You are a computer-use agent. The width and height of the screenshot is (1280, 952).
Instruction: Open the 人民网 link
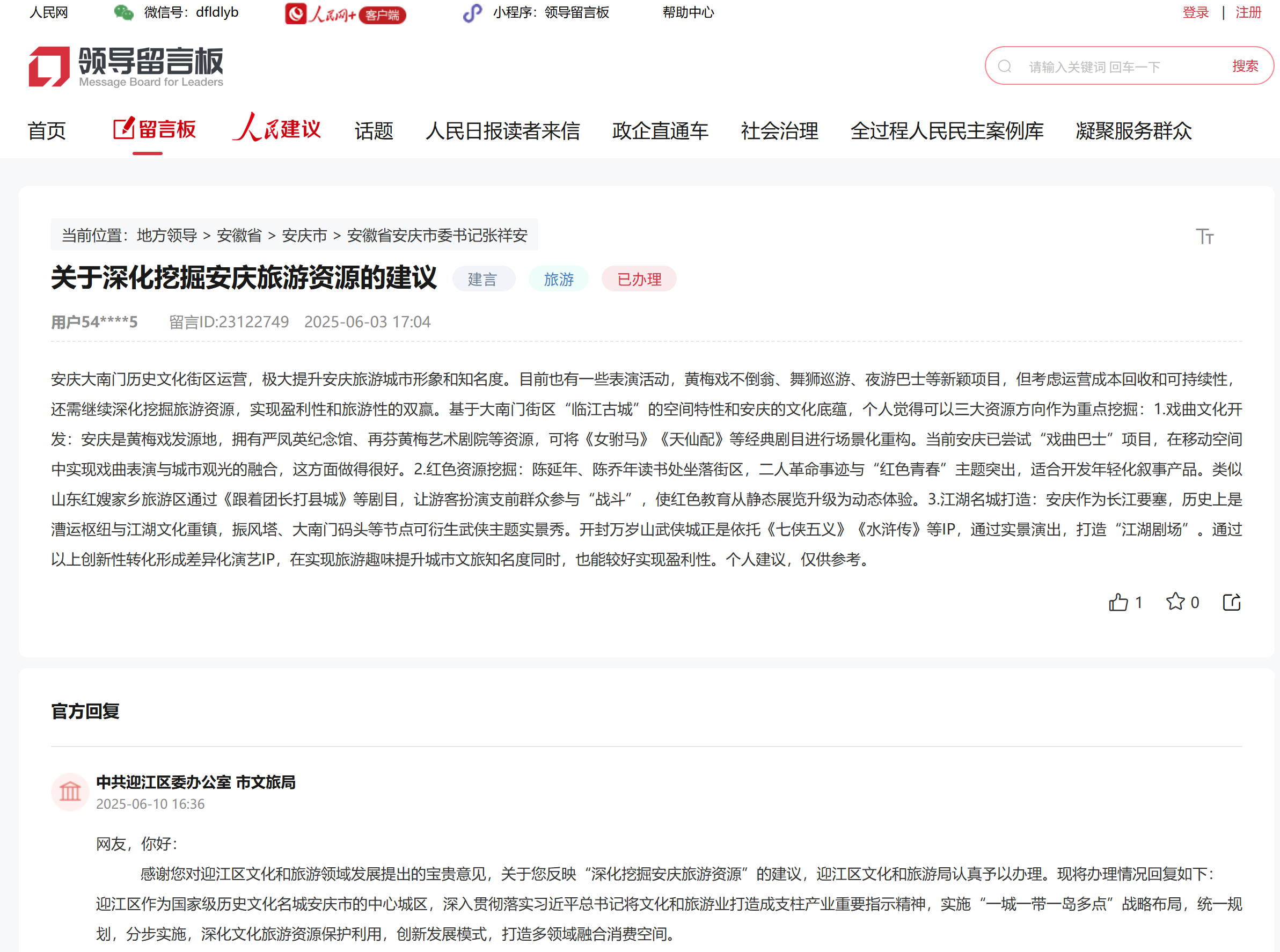49,13
